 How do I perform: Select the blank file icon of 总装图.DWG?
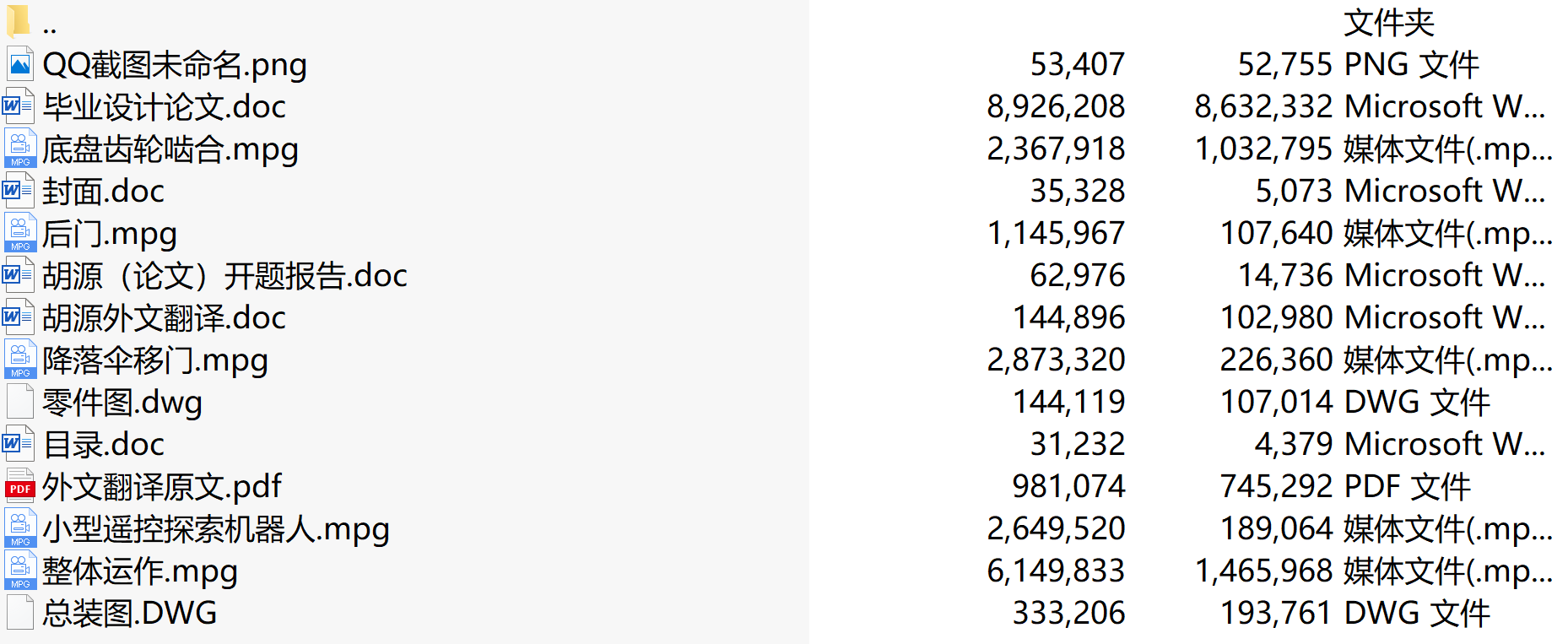point(19,613)
